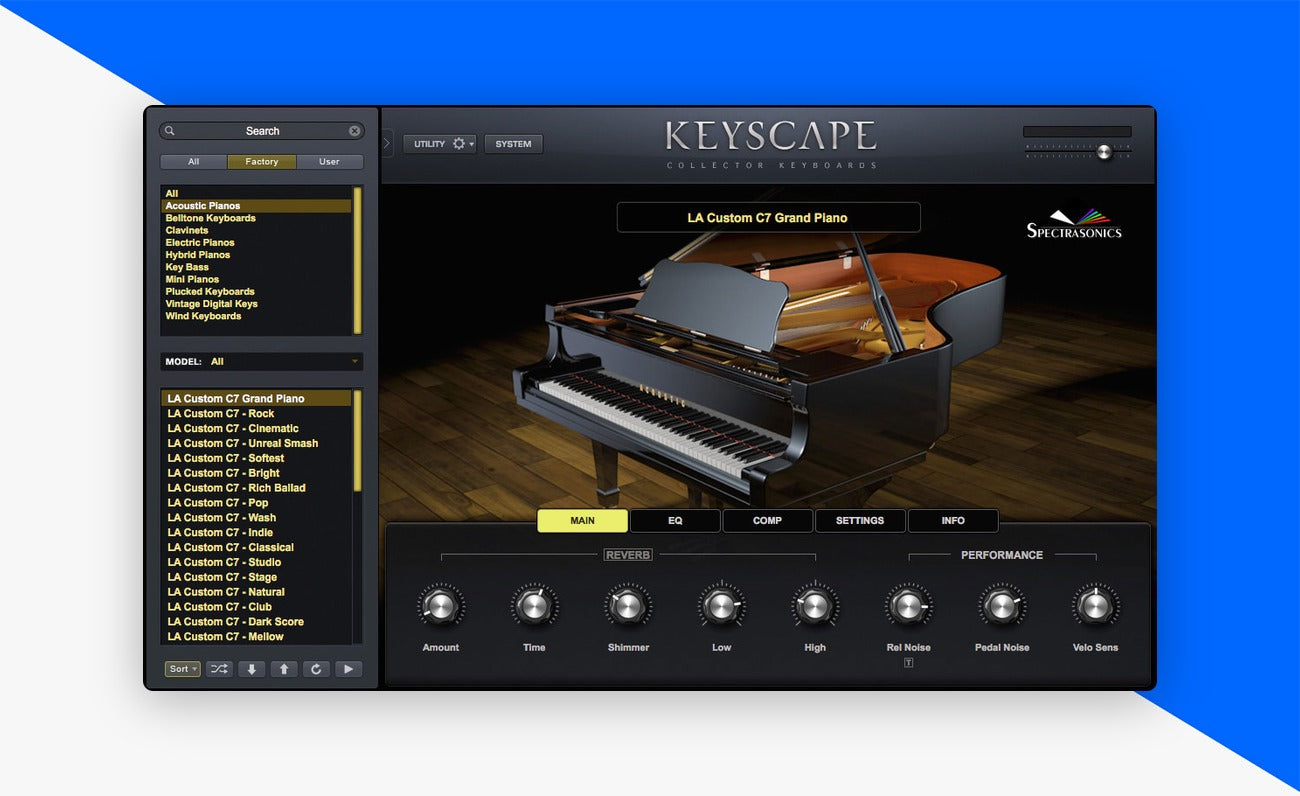The width and height of the screenshot is (1300, 796).
Task: Adjust the Rel Noise knob
Action: pos(908,605)
